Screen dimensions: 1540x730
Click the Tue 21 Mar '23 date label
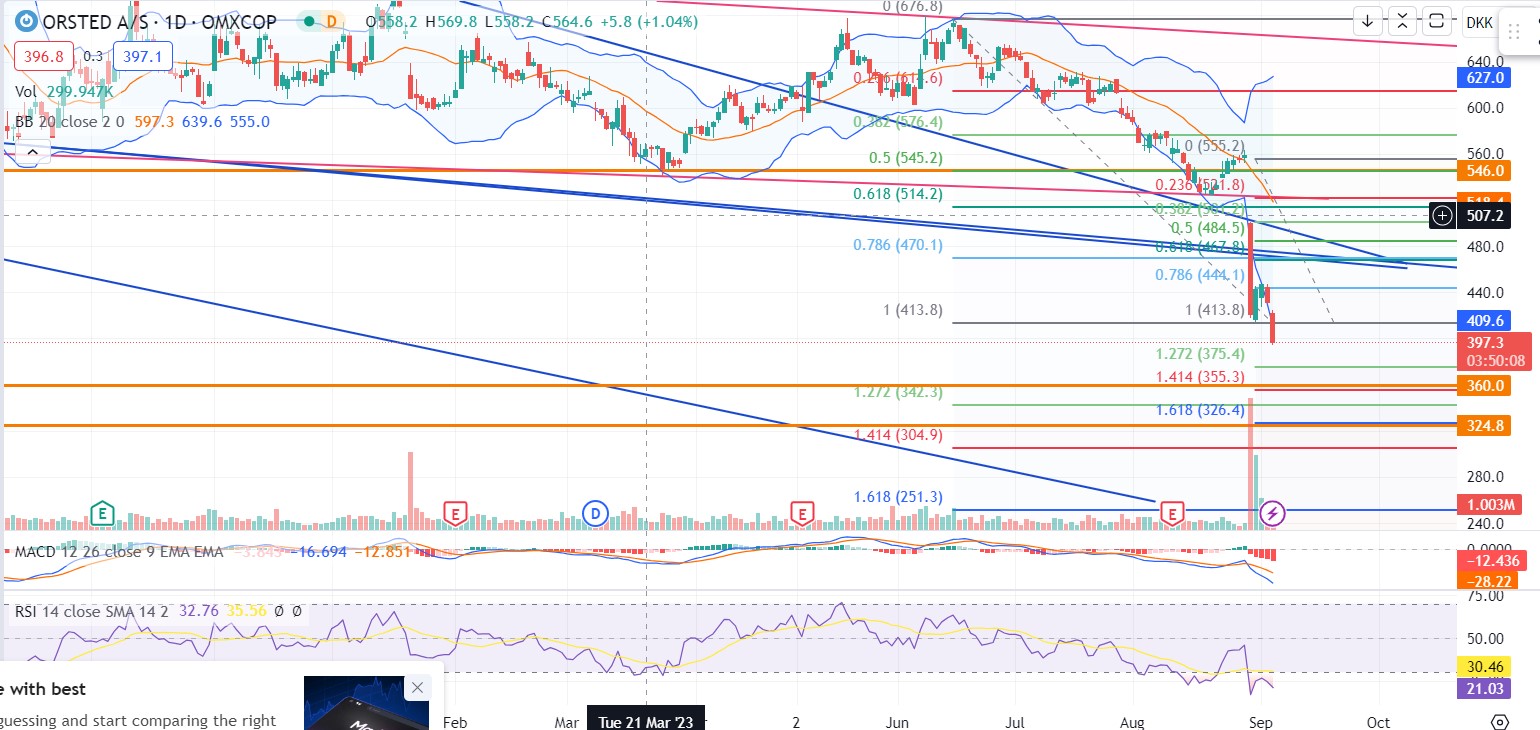click(646, 721)
